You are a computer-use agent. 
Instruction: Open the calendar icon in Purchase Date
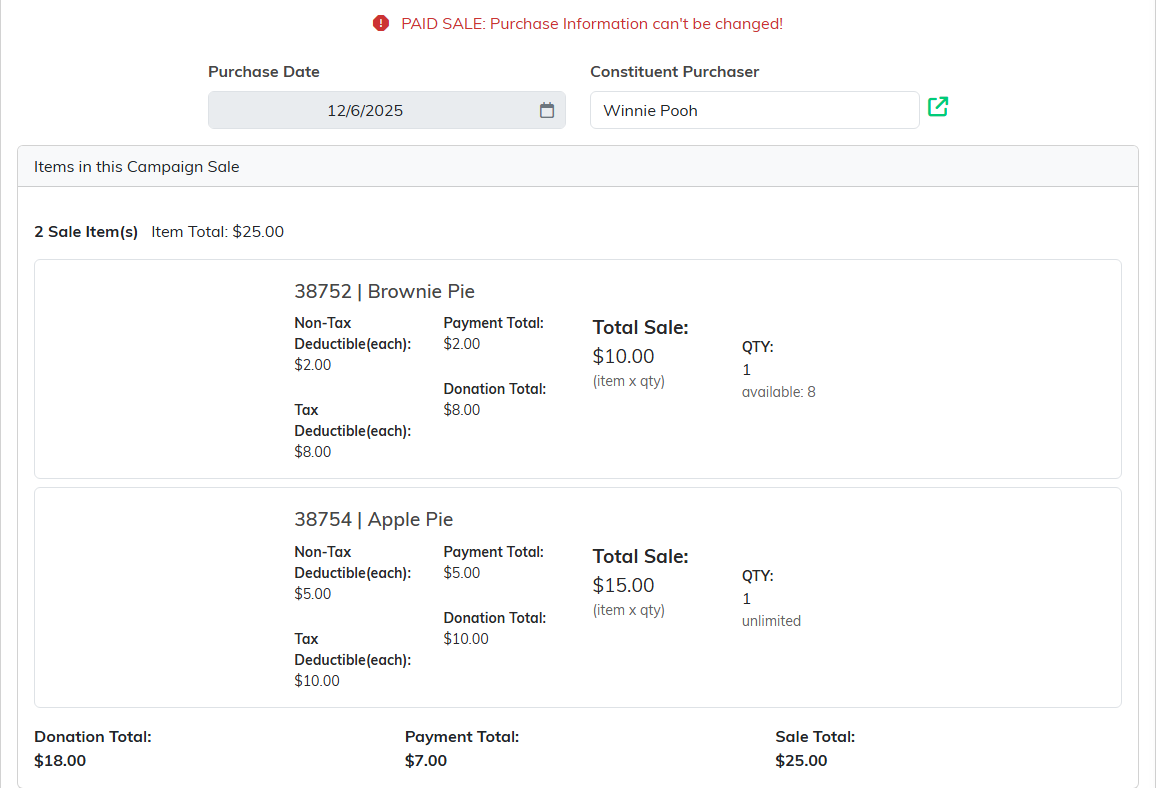pos(546,110)
